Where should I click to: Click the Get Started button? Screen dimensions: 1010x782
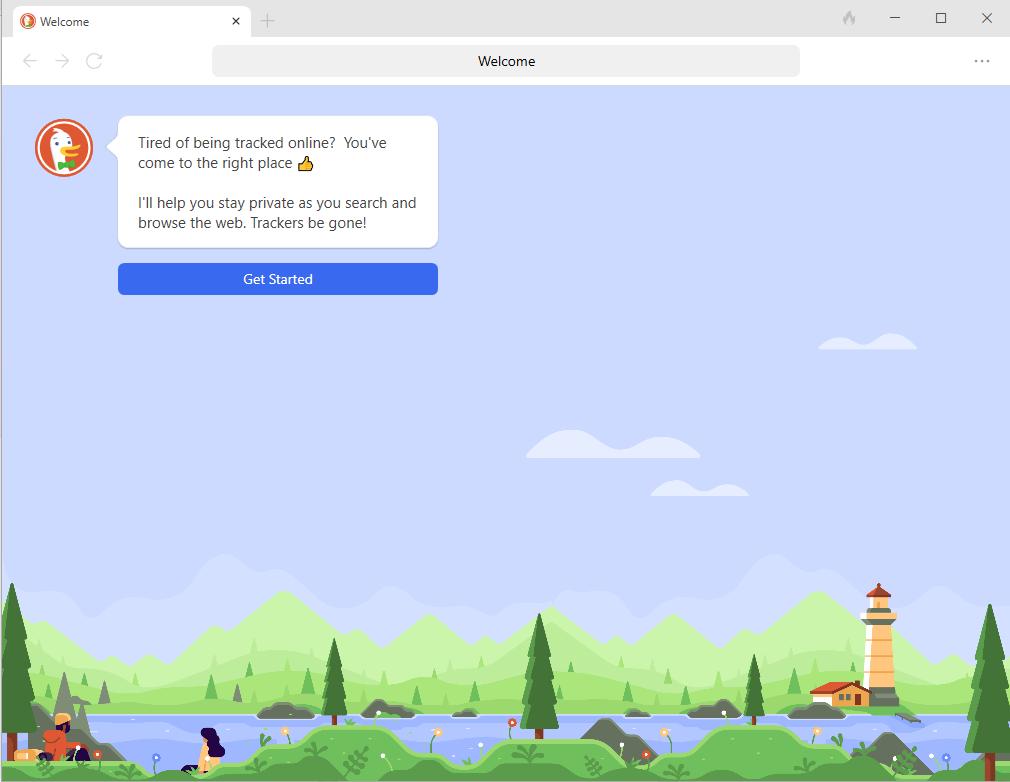[x=277, y=279]
